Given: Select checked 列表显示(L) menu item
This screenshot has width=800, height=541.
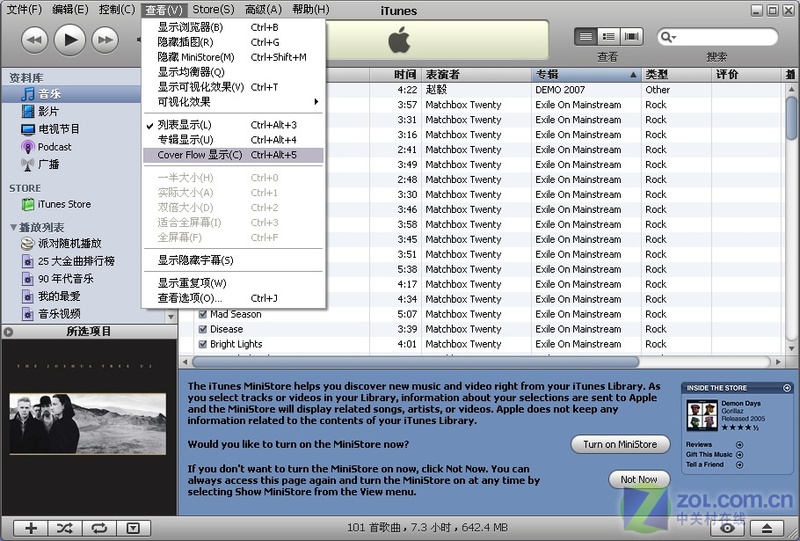Looking at the screenshot, I should click(x=233, y=125).
